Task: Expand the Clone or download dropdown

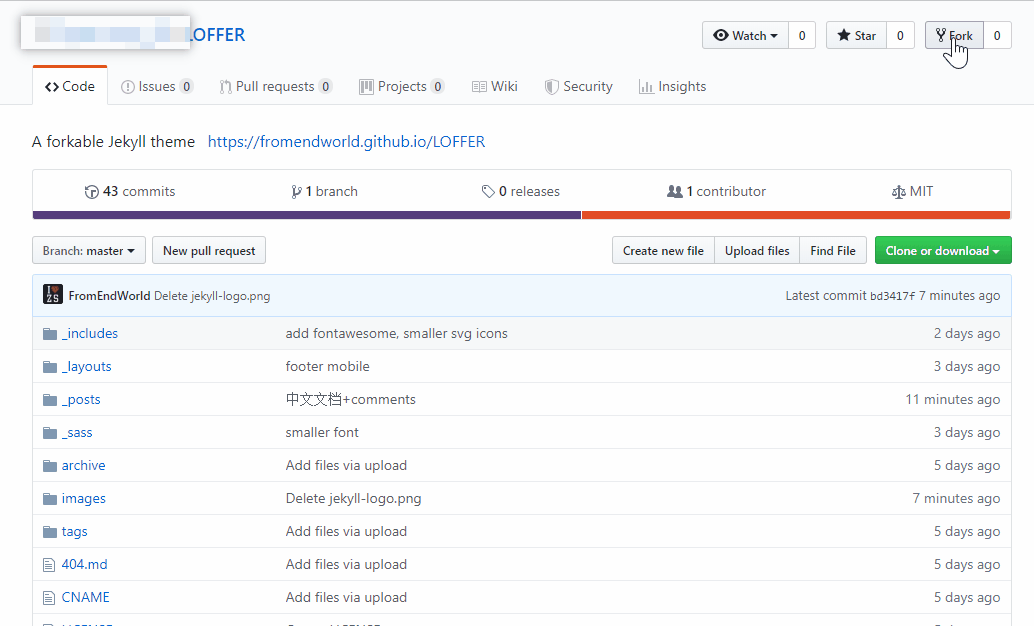Action: (x=943, y=251)
